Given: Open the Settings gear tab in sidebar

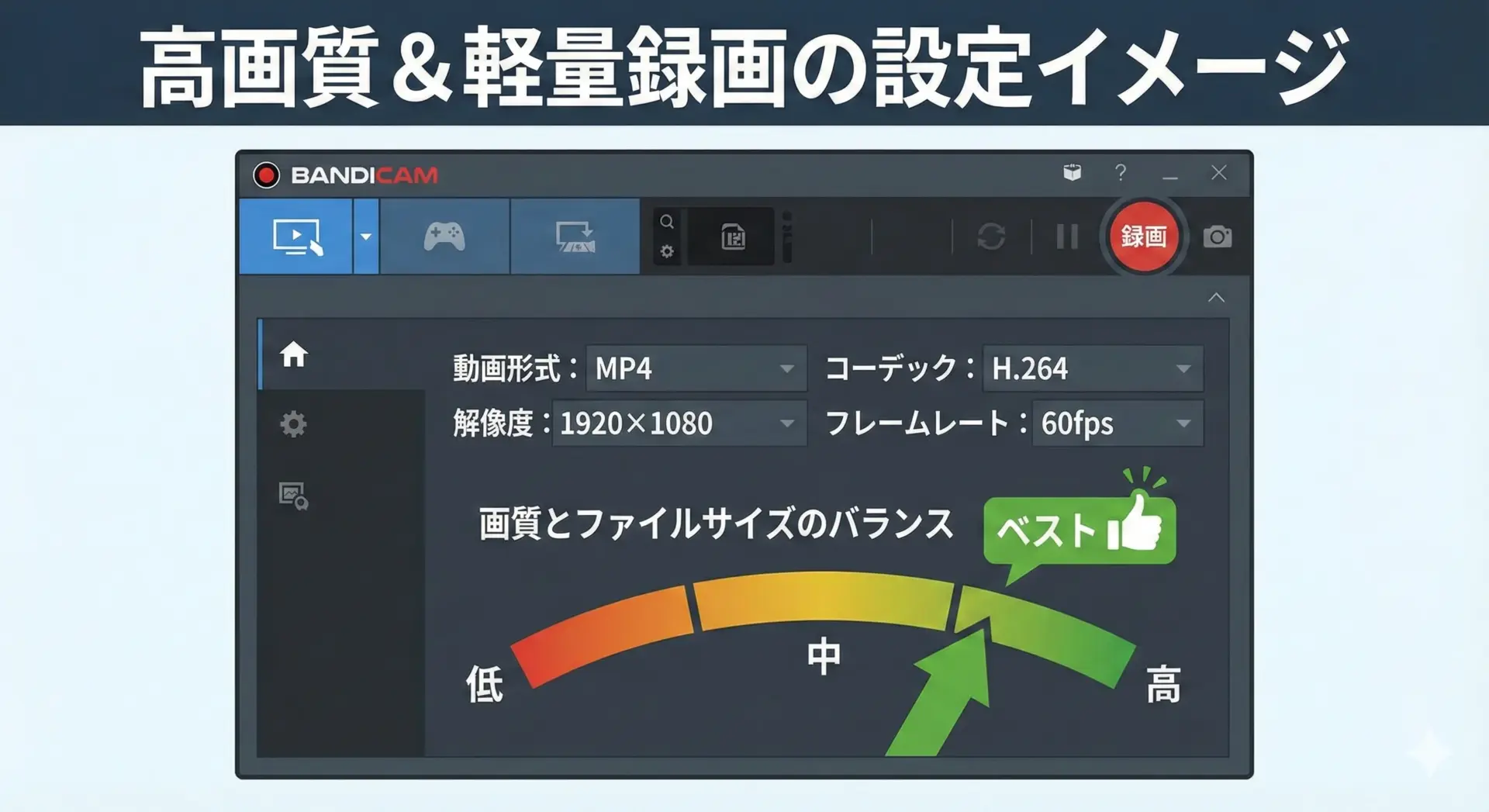Looking at the screenshot, I should point(293,424).
